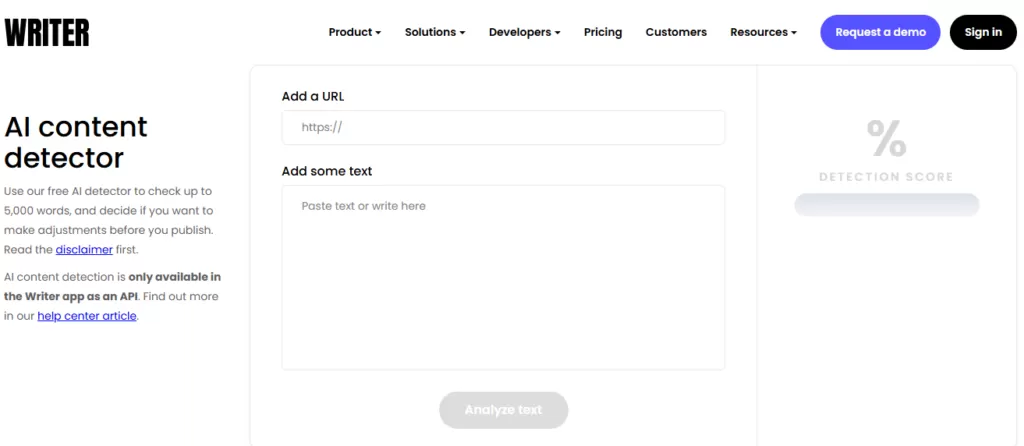Expand the Developers dropdown menu
Screen dimensions: 1024x446
(x=524, y=32)
